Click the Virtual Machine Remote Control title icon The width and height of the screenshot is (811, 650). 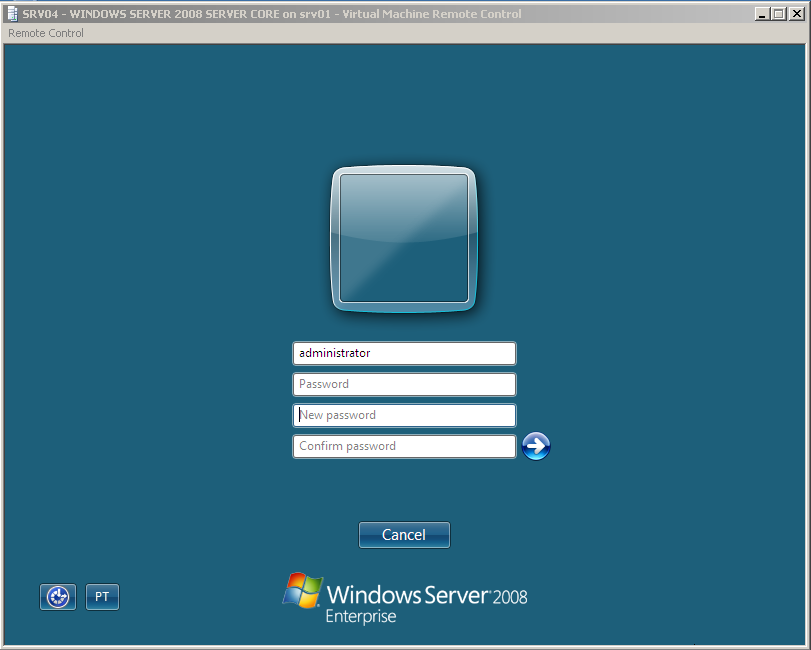pyautogui.click(x=12, y=14)
